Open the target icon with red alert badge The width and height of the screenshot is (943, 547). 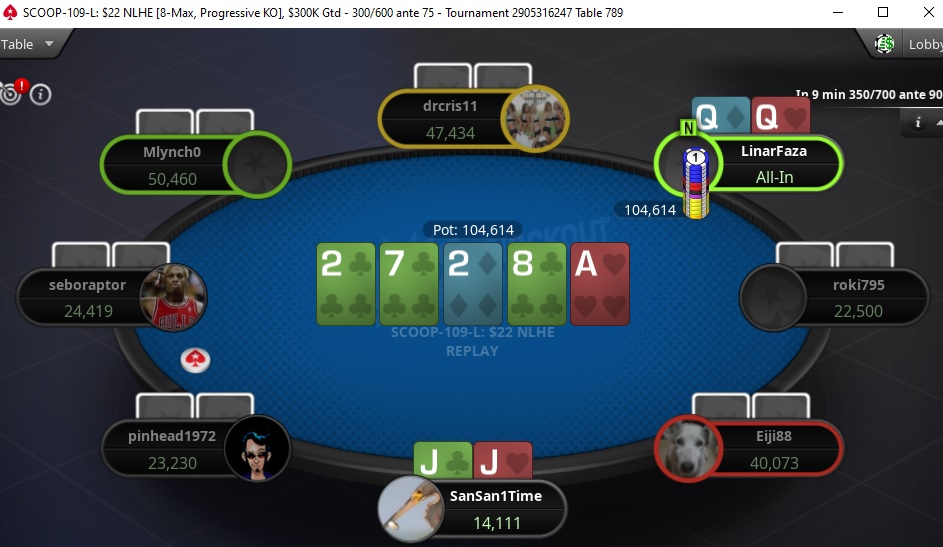click(12, 92)
